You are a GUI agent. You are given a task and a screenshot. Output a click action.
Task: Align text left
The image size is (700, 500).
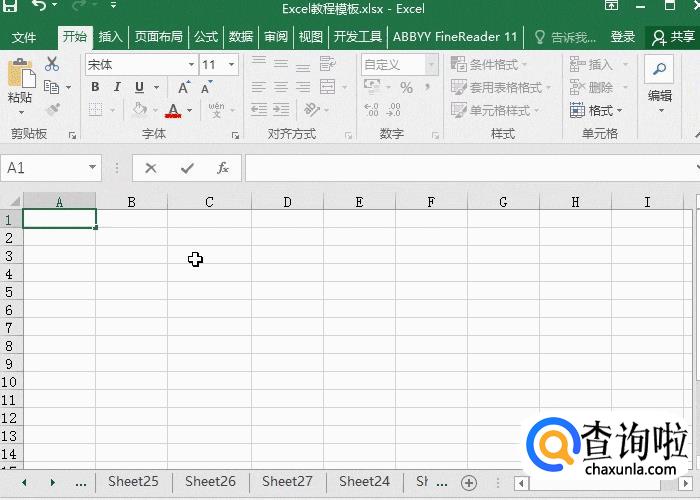pyautogui.click(x=259, y=87)
